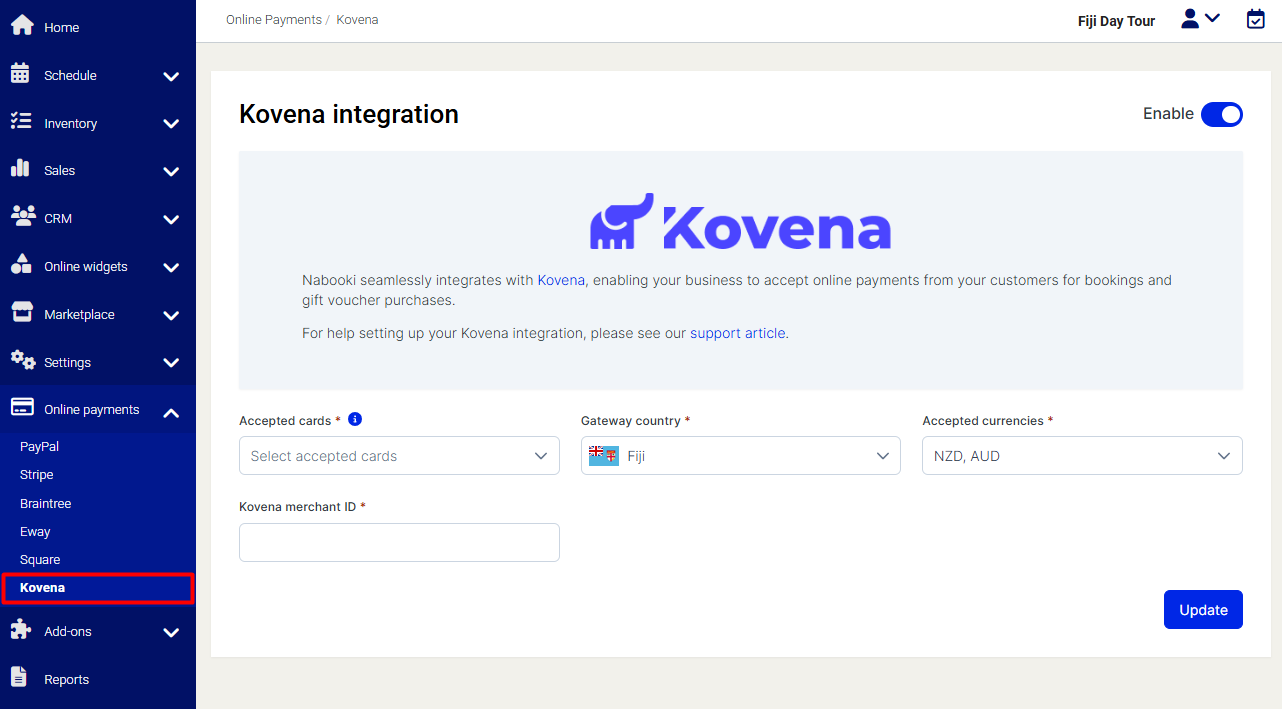Open the Accepted cards dropdown
This screenshot has width=1282, height=709.
399,455
